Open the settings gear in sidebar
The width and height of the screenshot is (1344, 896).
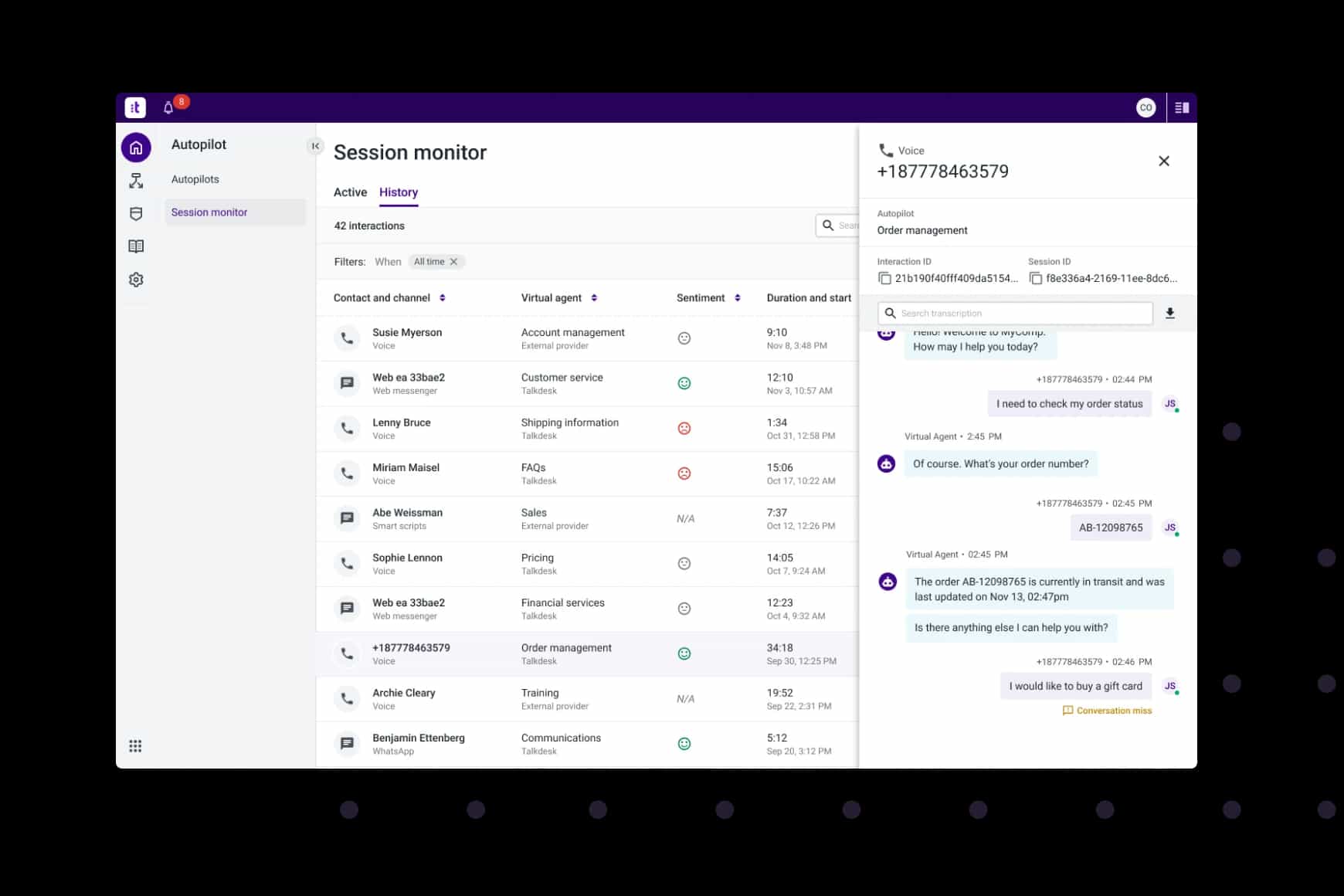(x=136, y=280)
